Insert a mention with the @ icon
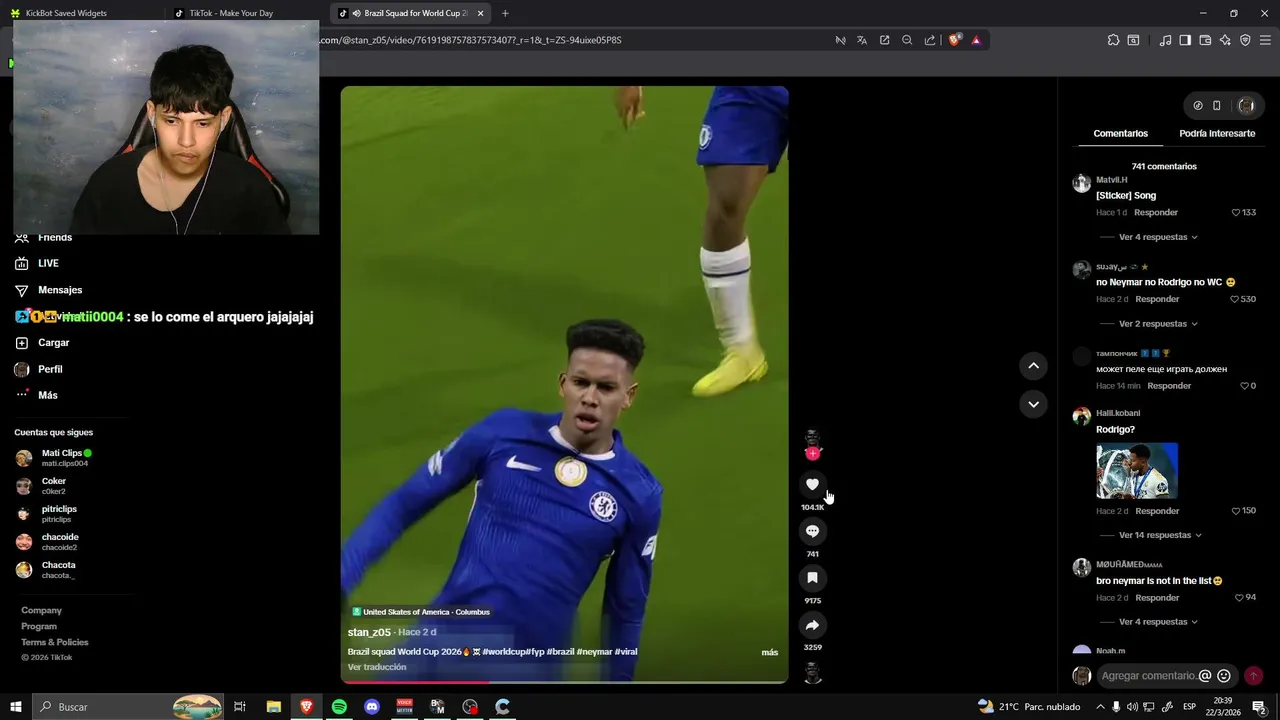The height and width of the screenshot is (720, 1280). 1205,676
